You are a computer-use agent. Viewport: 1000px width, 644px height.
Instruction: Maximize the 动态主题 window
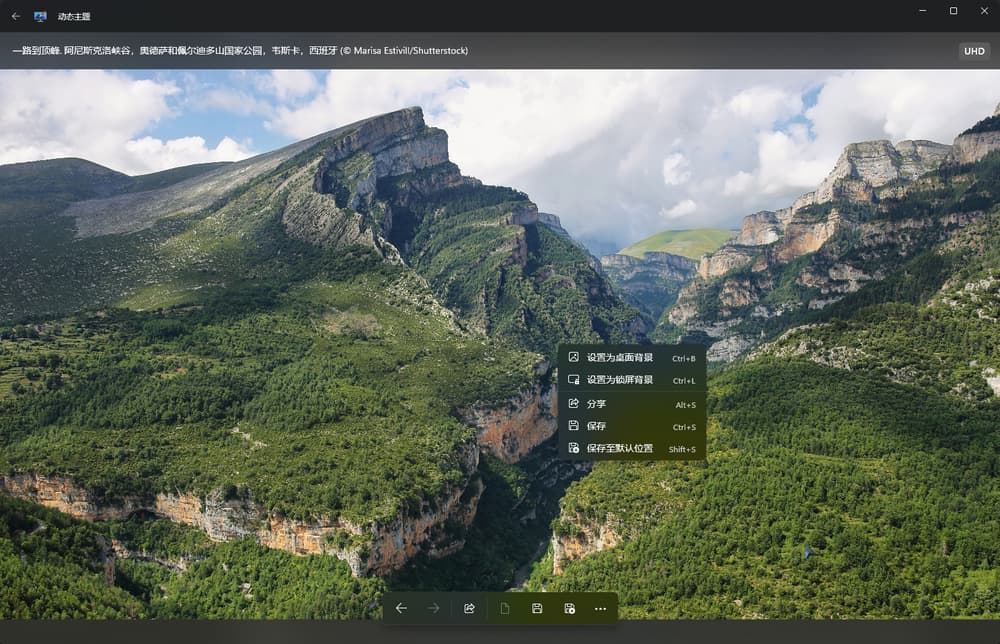(x=953, y=11)
